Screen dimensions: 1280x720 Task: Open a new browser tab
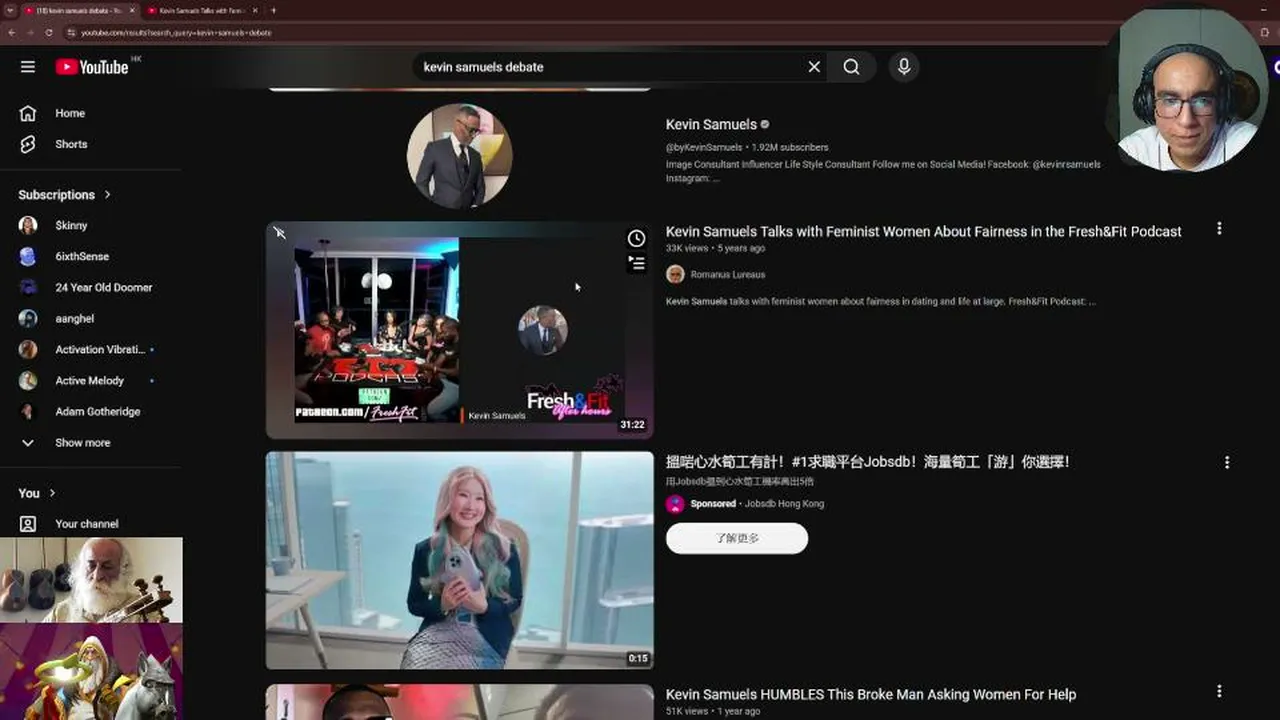pyautogui.click(x=273, y=10)
